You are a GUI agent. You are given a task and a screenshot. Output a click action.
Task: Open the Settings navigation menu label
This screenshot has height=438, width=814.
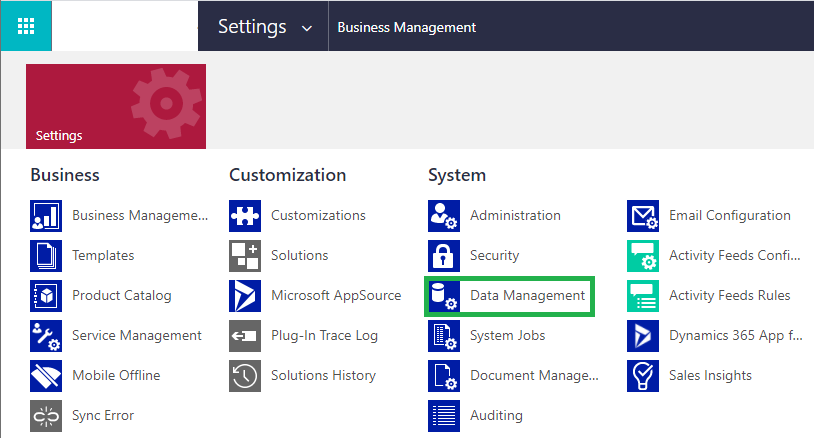pyautogui.click(x=252, y=26)
